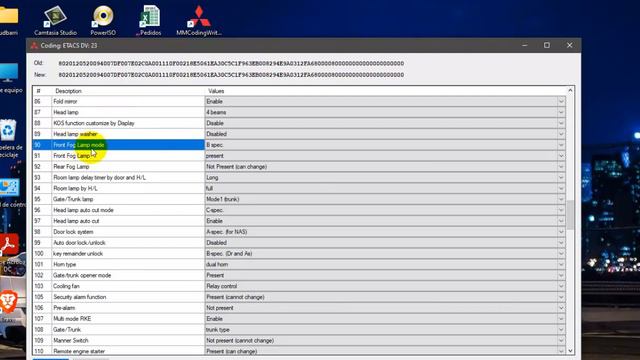Open the Door lock system dropdown
The width and height of the screenshot is (640, 360).
tap(561, 232)
